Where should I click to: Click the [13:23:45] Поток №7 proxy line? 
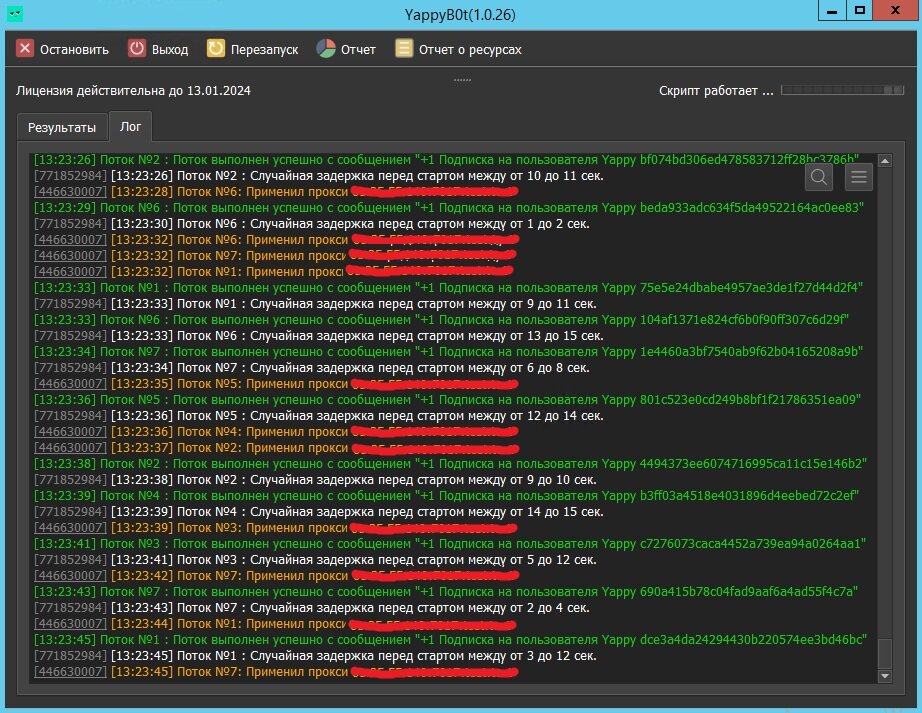coord(276,672)
